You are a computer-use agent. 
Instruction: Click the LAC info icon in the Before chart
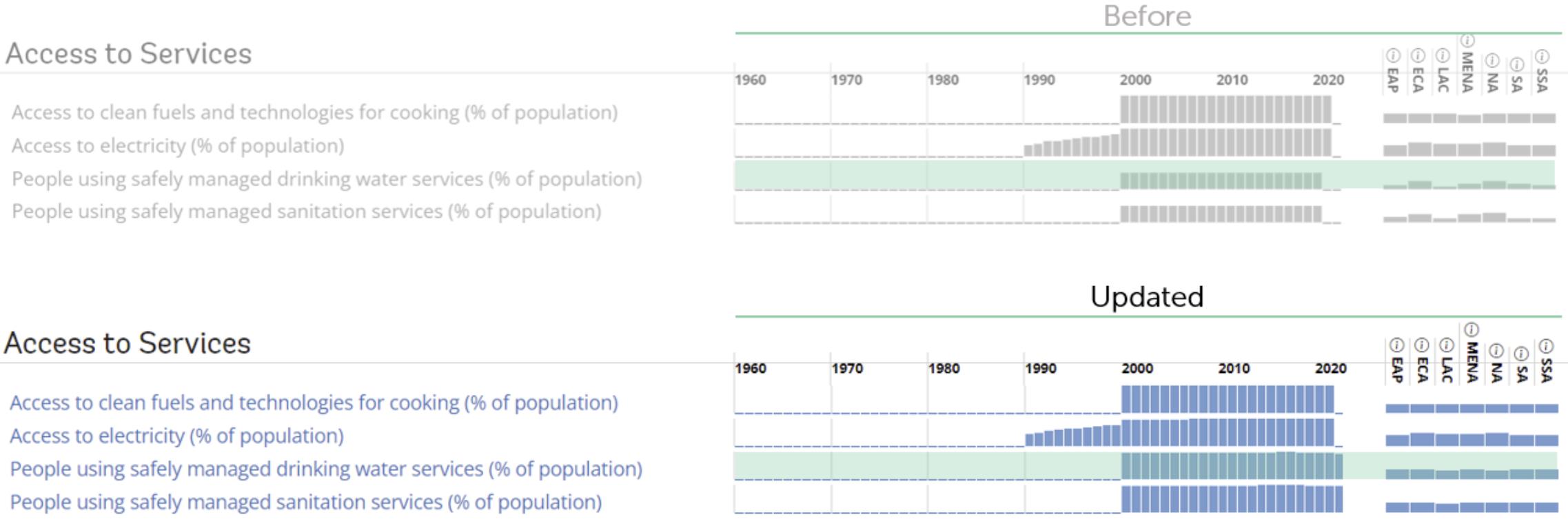coord(1443,56)
